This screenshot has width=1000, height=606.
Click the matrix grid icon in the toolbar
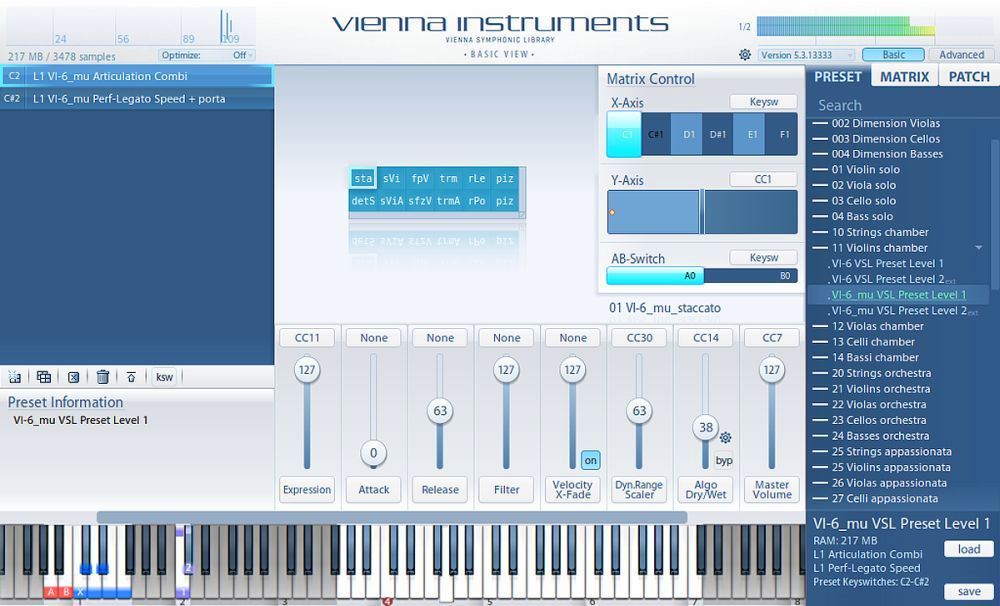point(43,377)
